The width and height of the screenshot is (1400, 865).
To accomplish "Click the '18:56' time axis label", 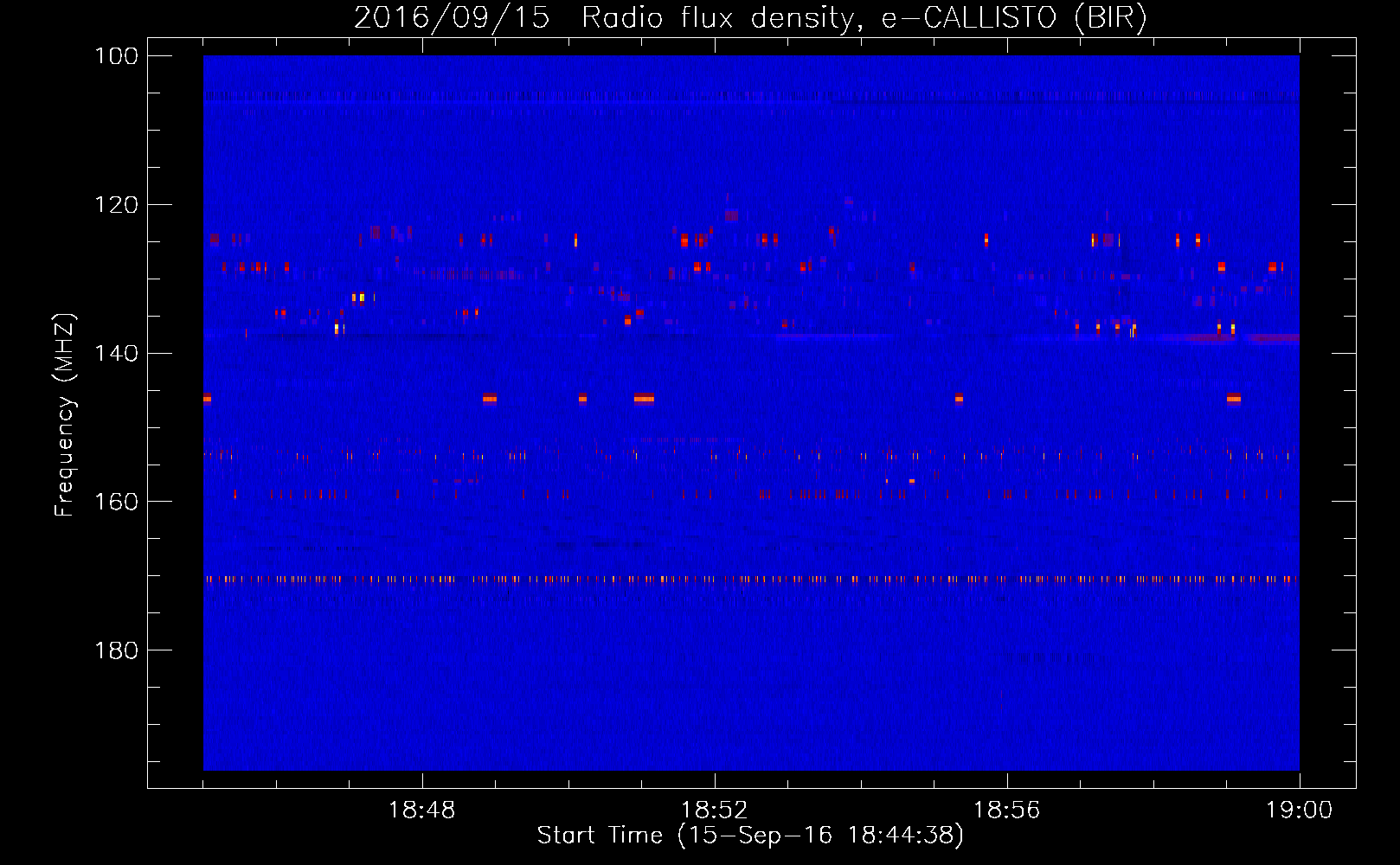I will click(1007, 810).
